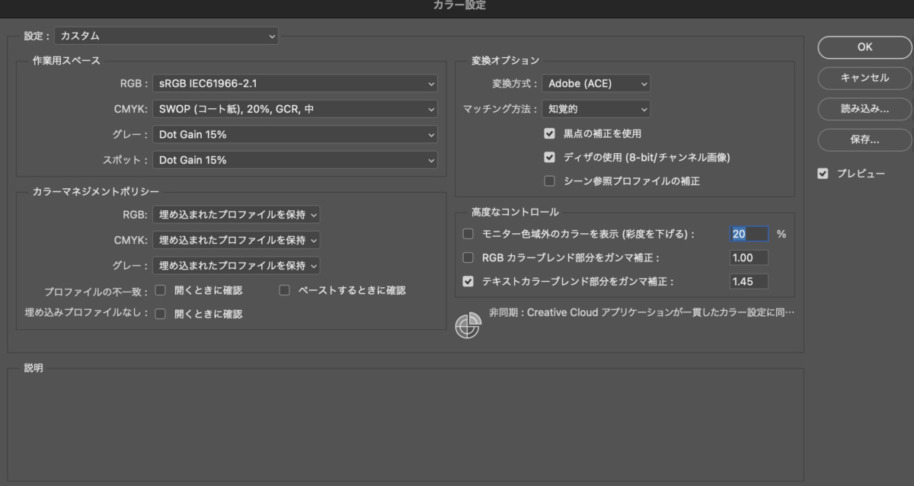Enable シーン参照プロファイルの補正 checkbox
The height and width of the screenshot is (486, 914).
coord(549,181)
